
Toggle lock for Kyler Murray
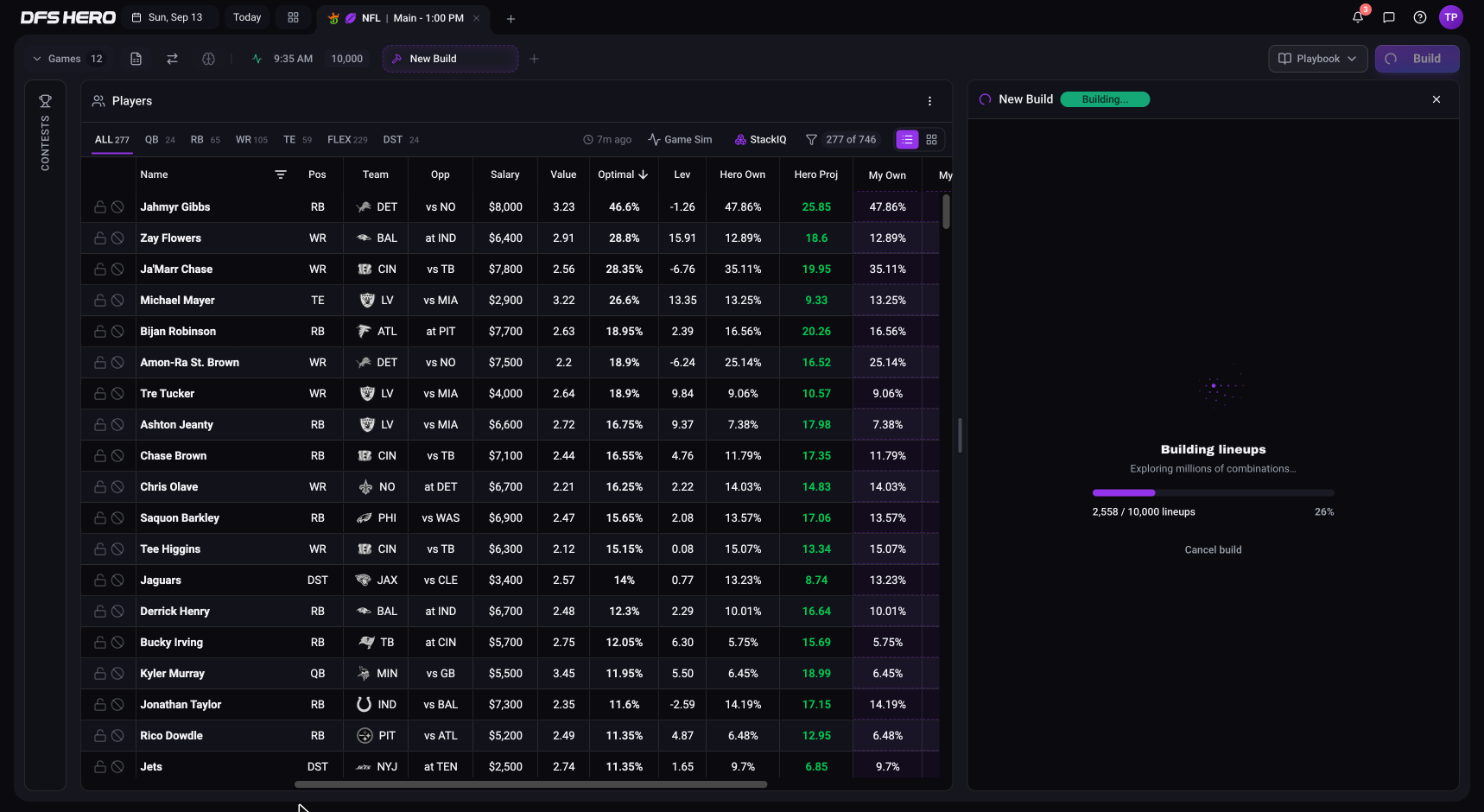pyautogui.click(x=100, y=673)
